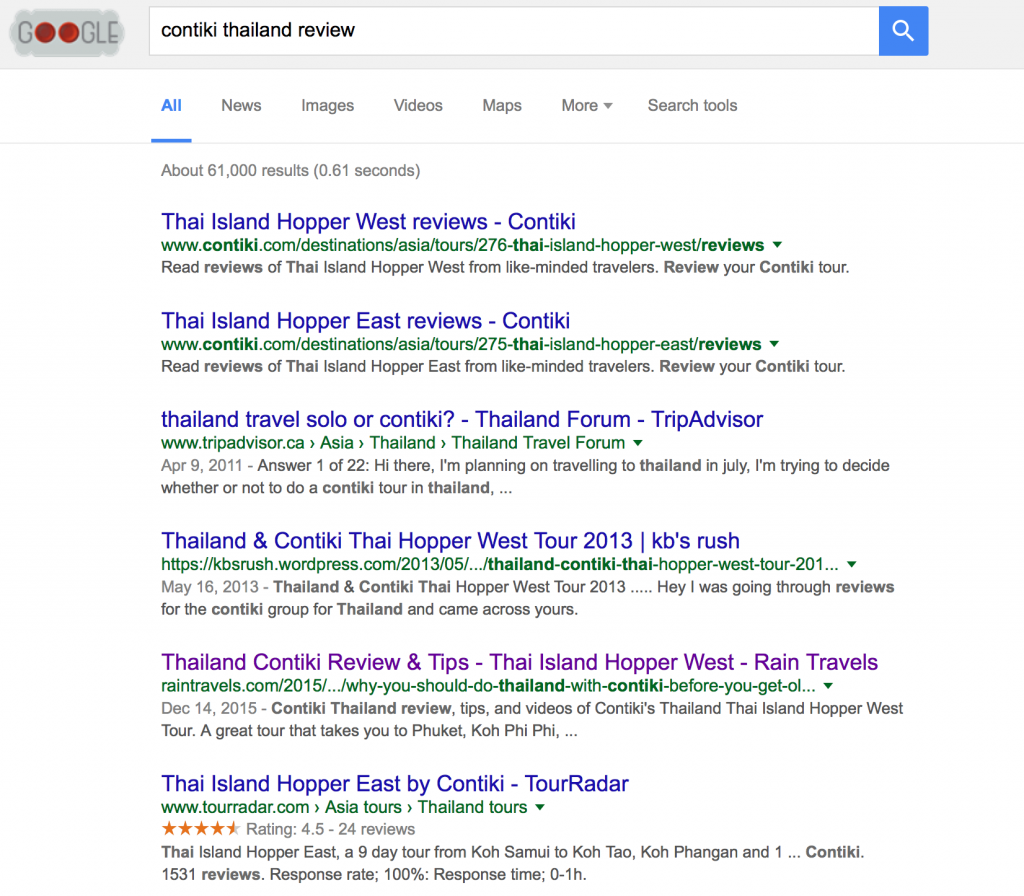This screenshot has height=896, width=1024.
Task: Switch to the Maps tab
Action: click(x=502, y=105)
